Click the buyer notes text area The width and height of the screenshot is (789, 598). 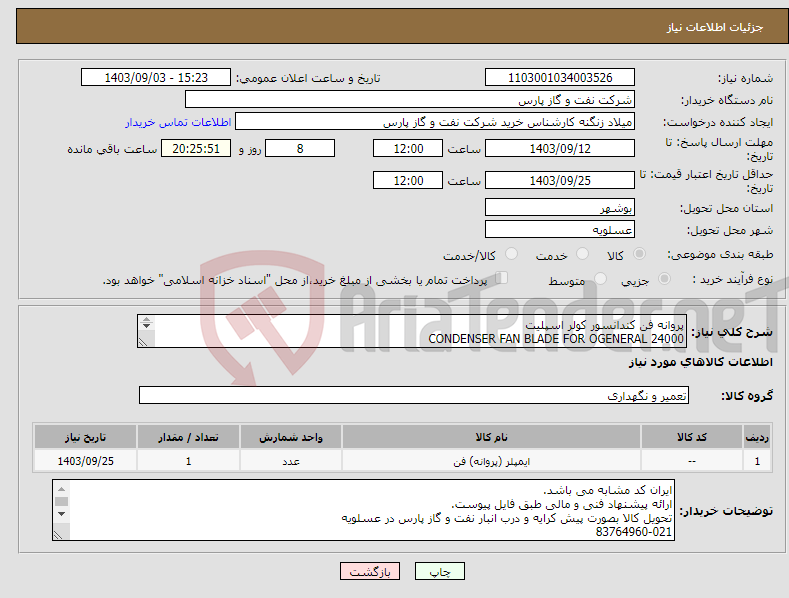pyautogui.click(x=363, y=510)
